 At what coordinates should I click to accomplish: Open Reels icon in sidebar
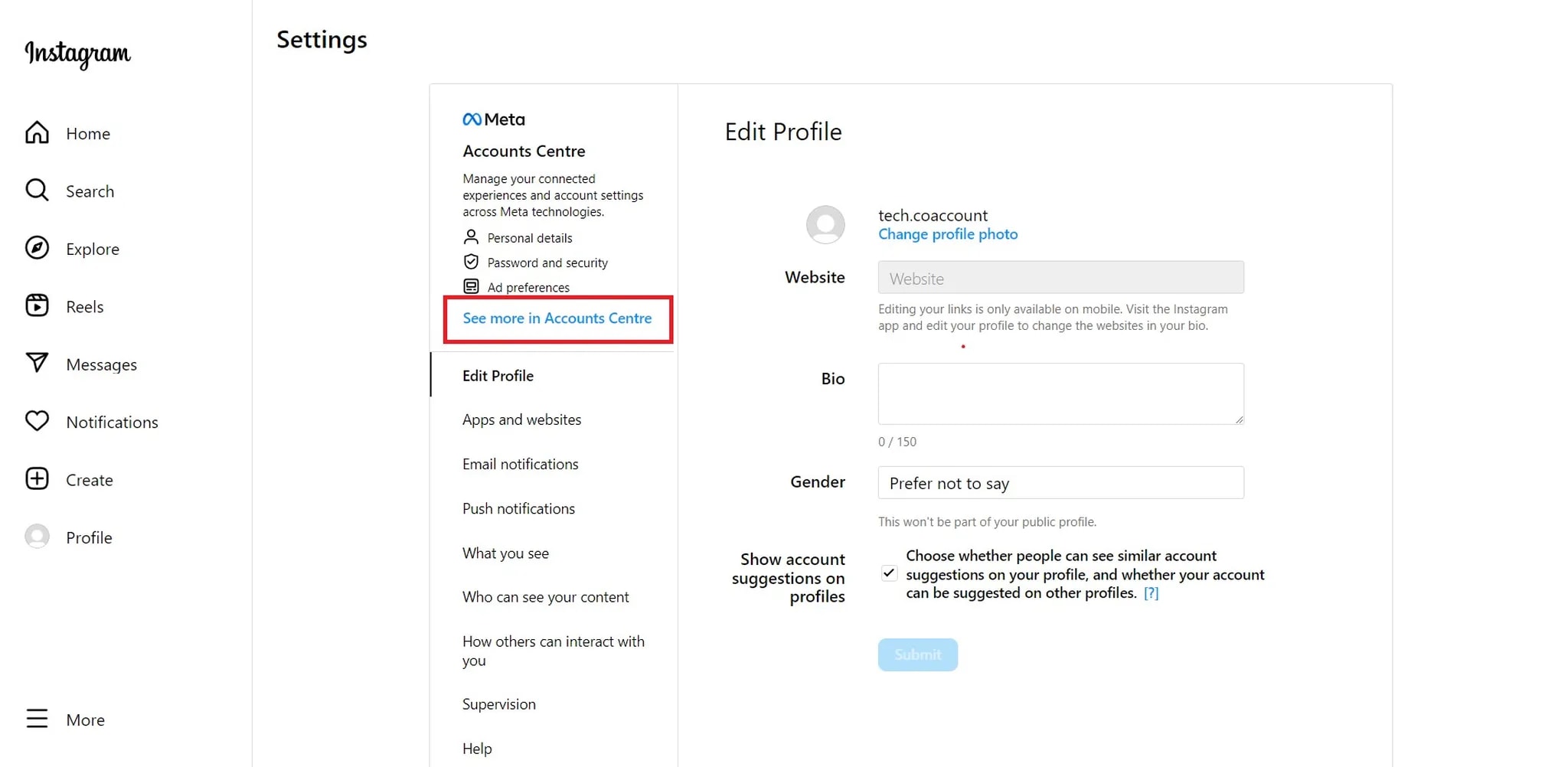pos(37,306)
